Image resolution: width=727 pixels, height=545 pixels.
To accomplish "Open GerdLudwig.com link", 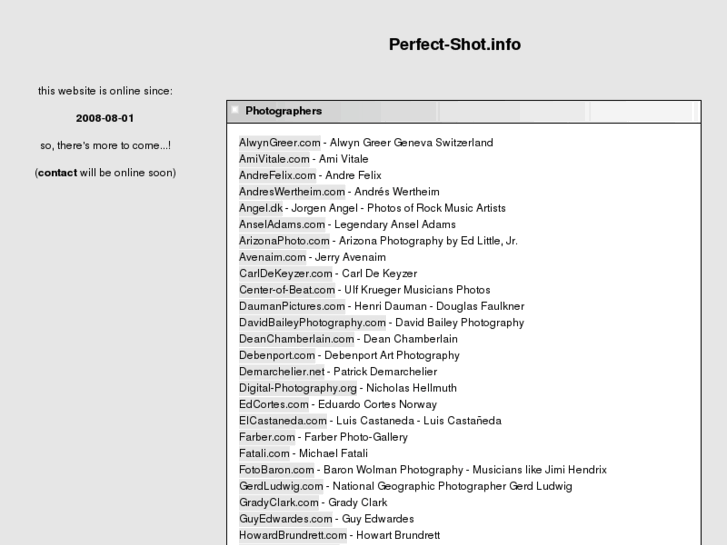I will pos(281,486).
